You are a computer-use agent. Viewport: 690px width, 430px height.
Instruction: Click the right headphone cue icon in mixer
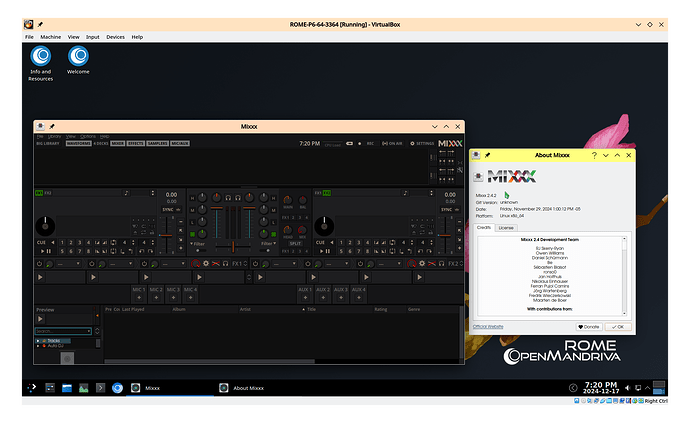[x=238, y=198]
